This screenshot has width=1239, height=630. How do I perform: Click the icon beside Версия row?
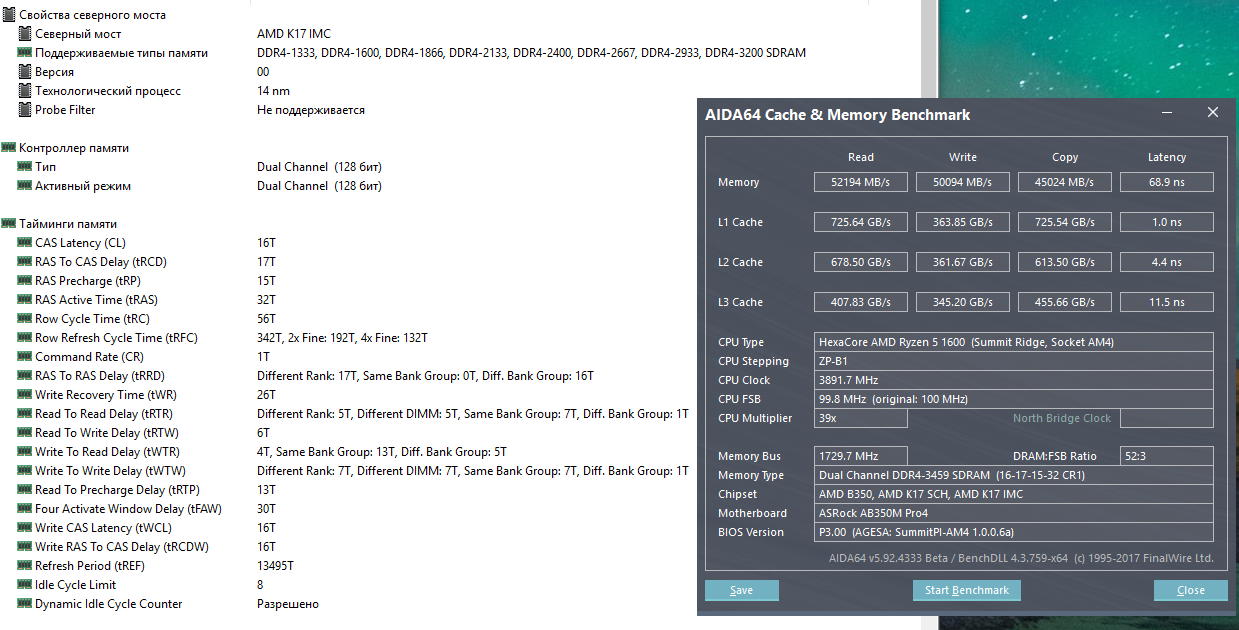click(x=26, y=72)
